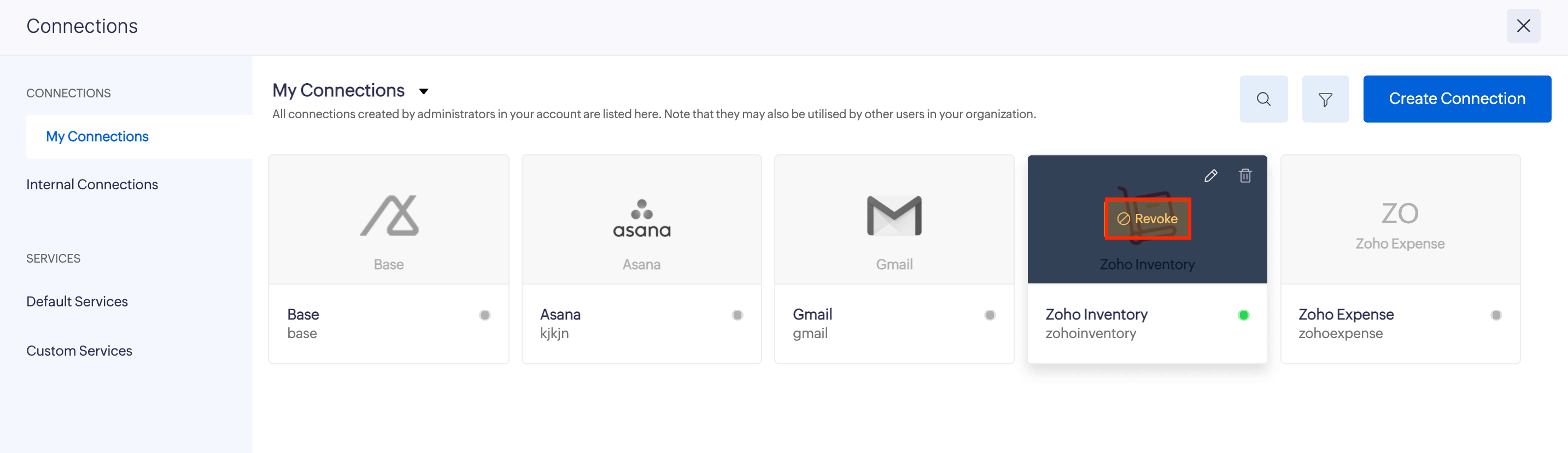Viewport: 1568px width, 453px height.
Task: Delete Zoho Inventory connection via trash icon
Action: pos(1245,176)
